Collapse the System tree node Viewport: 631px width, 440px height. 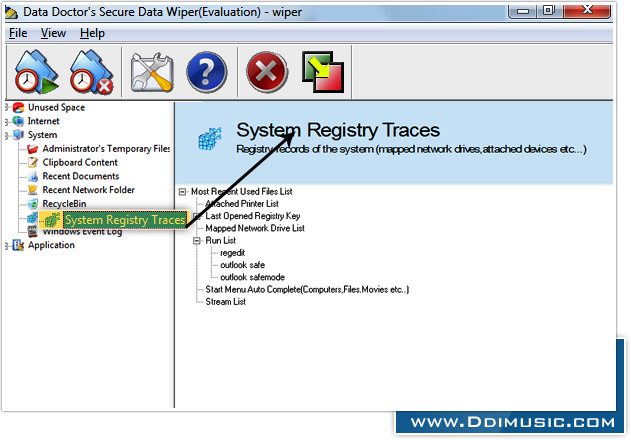pos(7,135)
